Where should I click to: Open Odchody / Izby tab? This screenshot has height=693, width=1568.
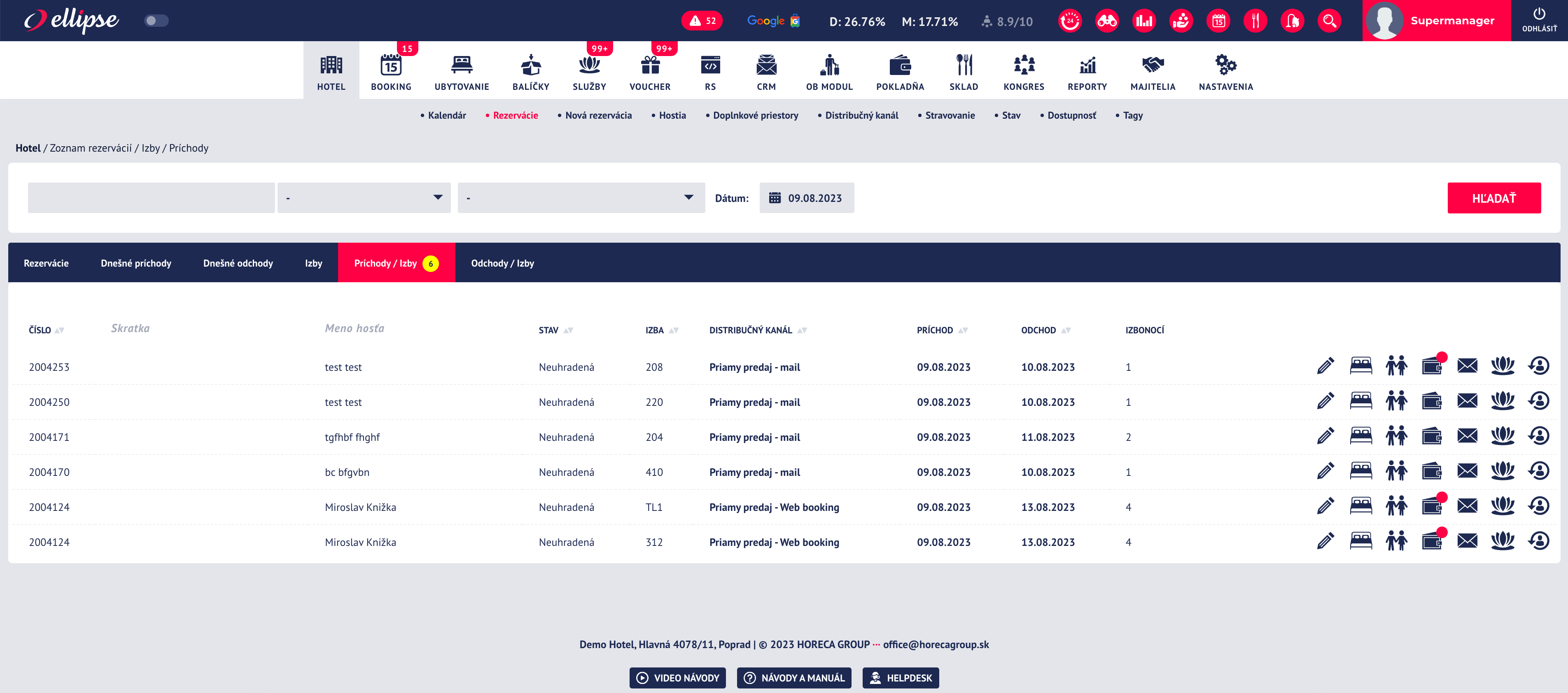(502, 263)
